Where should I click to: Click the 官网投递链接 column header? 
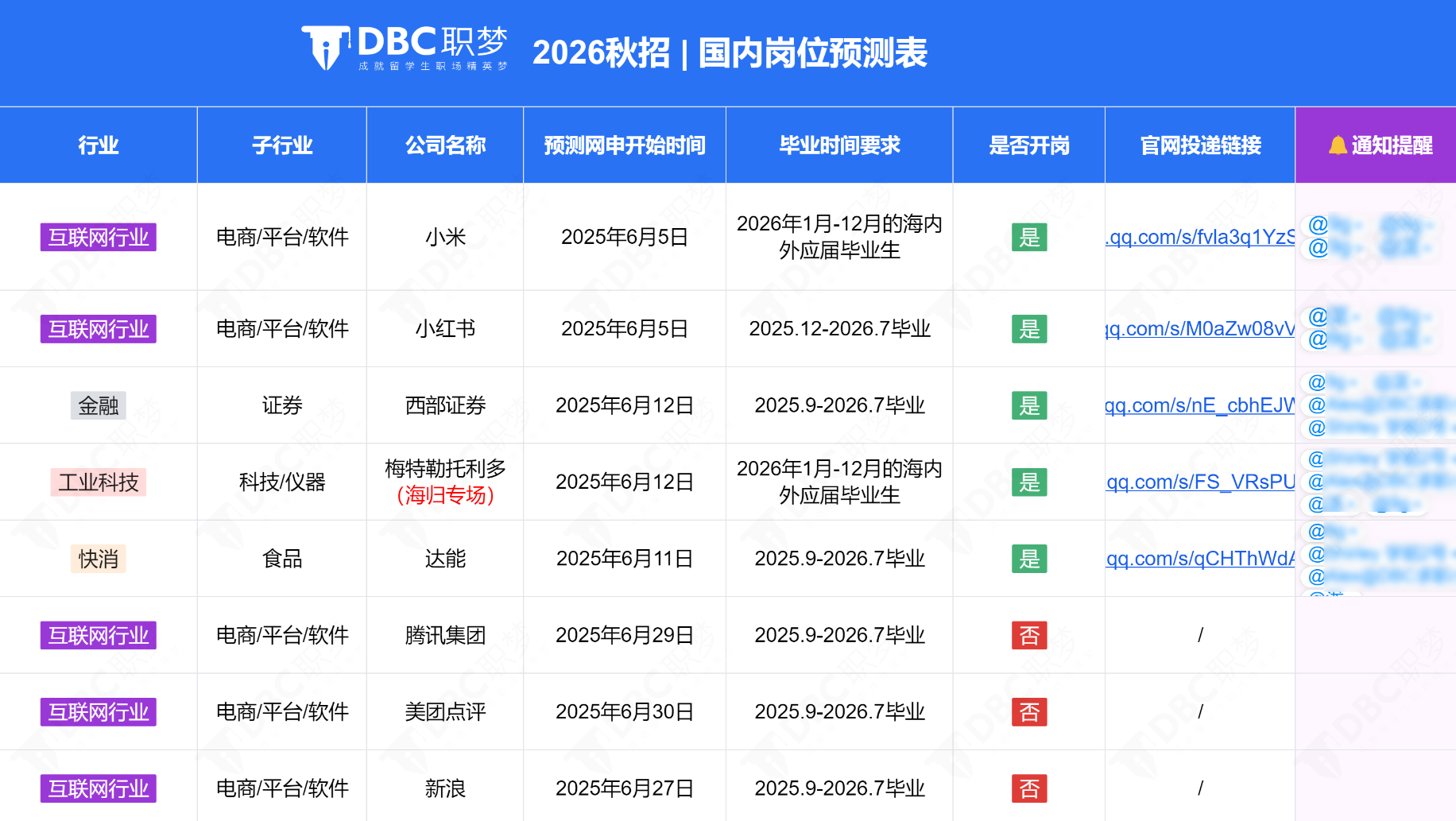[1200, 145]
